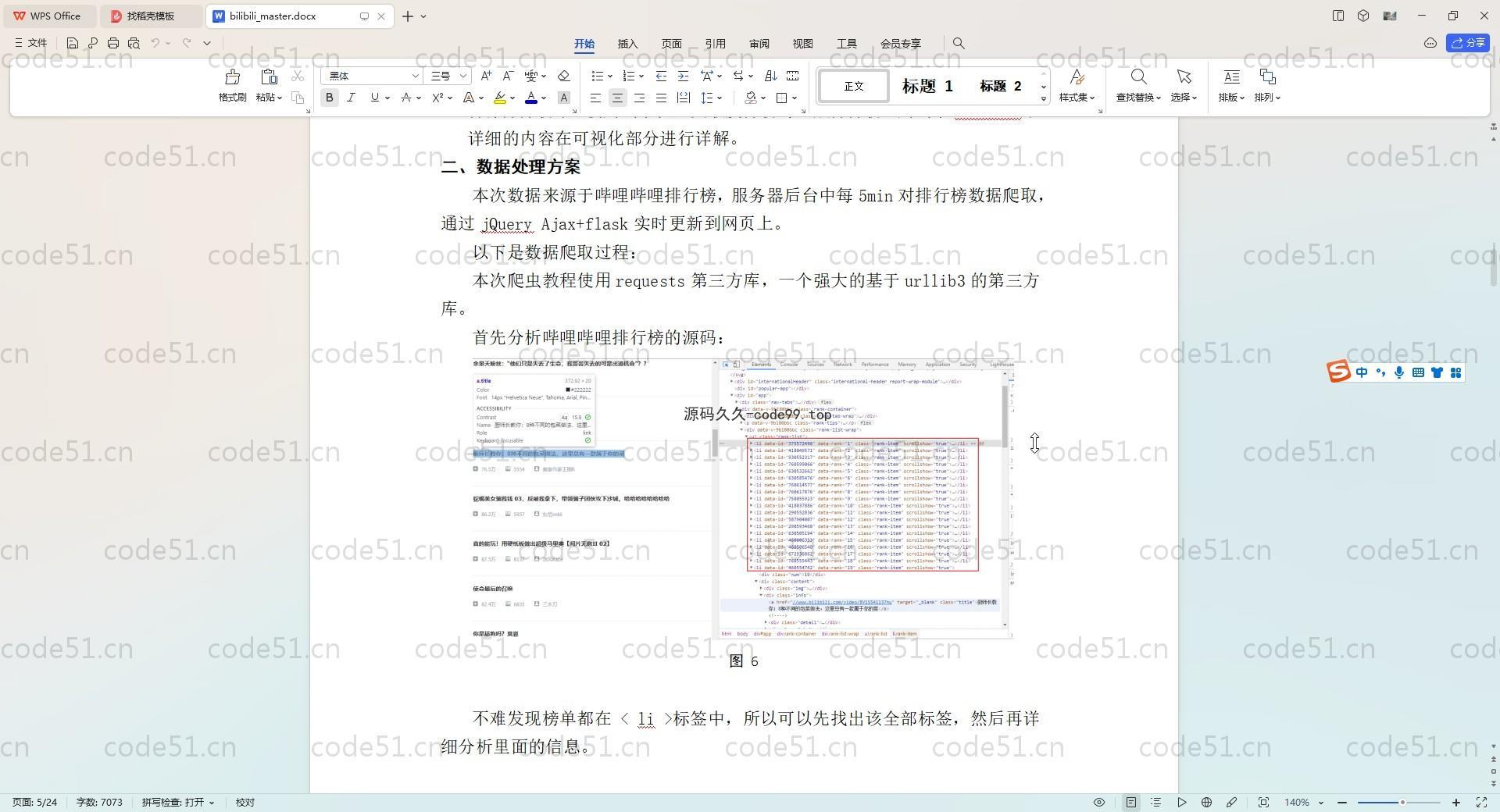Click the Copy icon below scissors
The height and width of the screenshot is (812, 1500).
(x=298, y=98)
